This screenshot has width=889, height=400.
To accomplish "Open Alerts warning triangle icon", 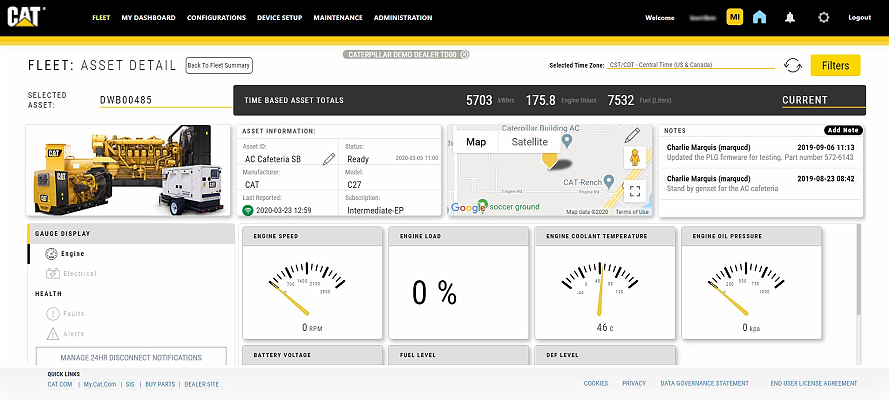I will 53,334.
